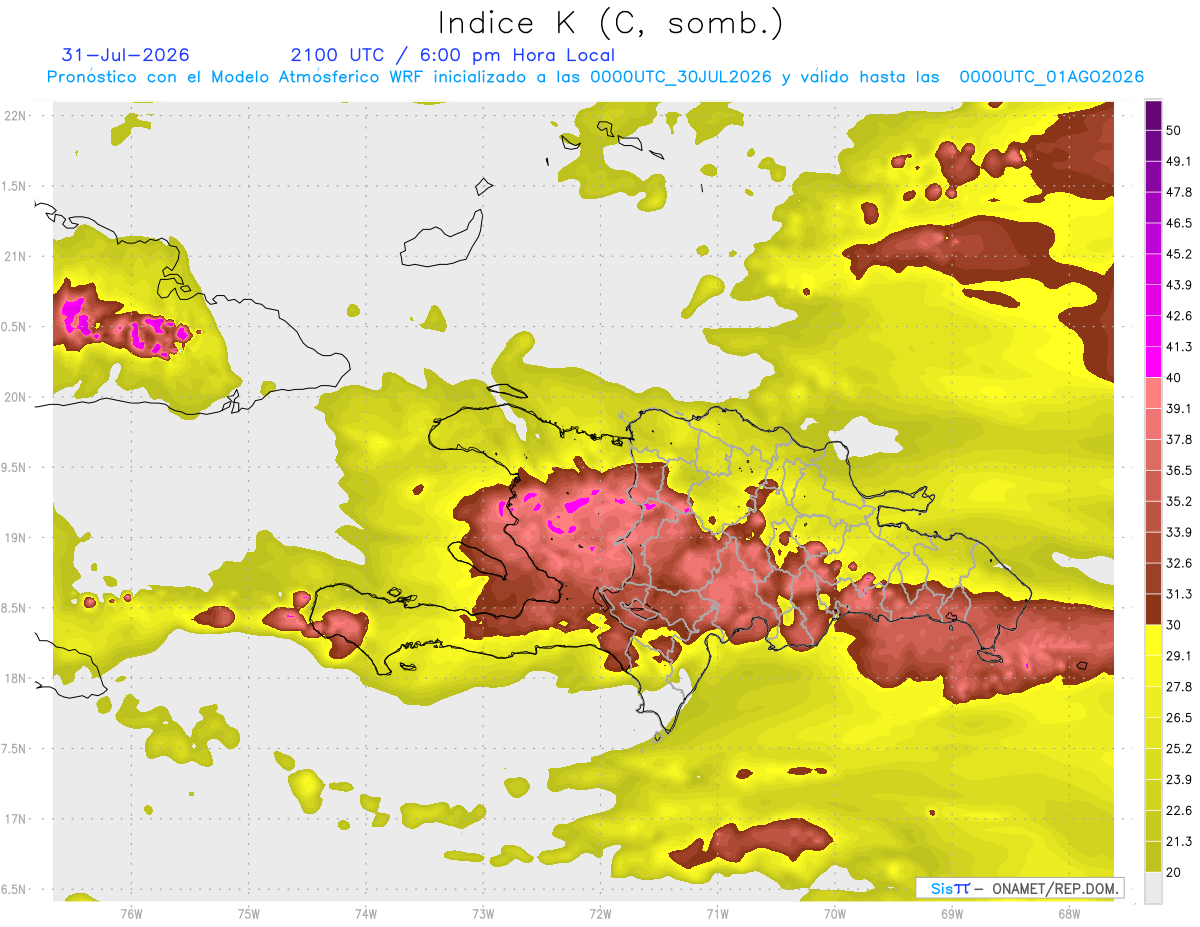Click the date "31-Jul-2026"
This screenshot has height=927, width=1200.
click(125, 55)
